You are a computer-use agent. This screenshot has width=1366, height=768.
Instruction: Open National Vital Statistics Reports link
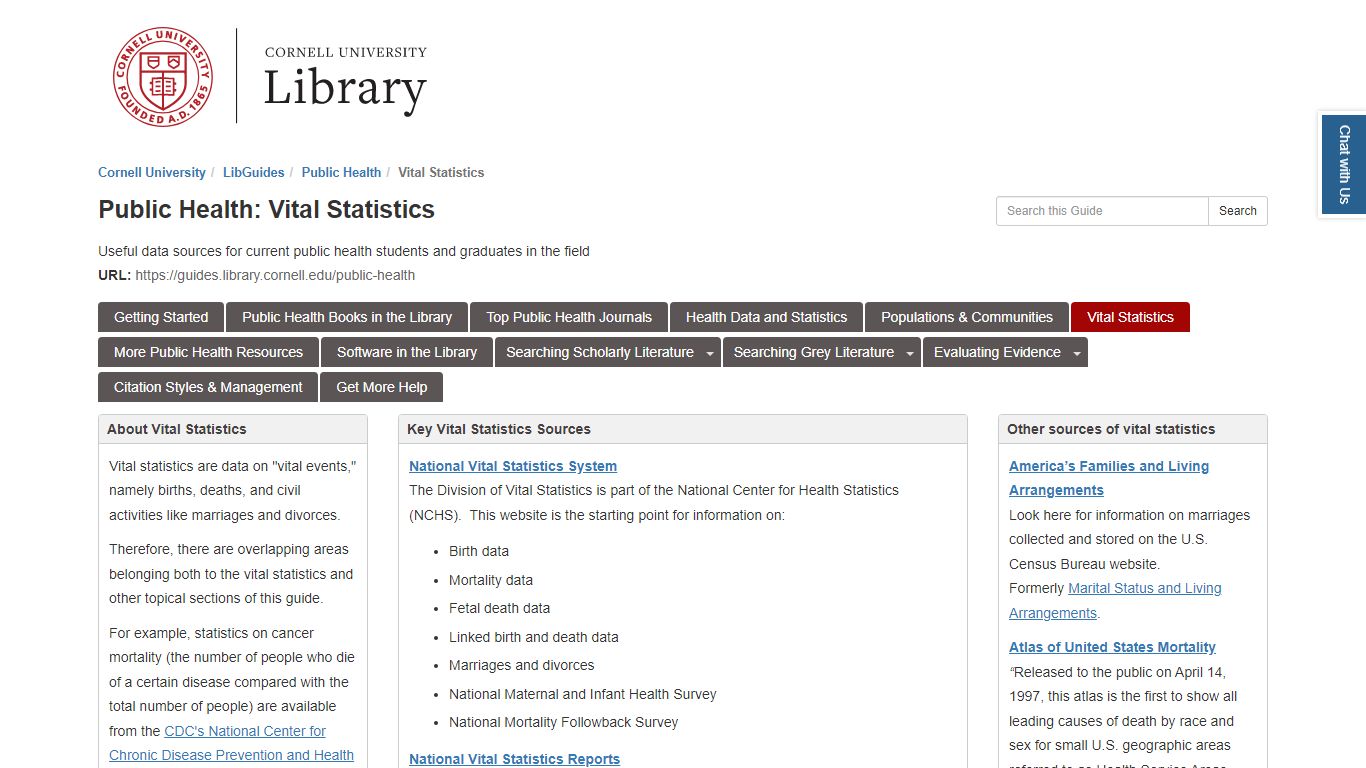(x=514, y=759)
